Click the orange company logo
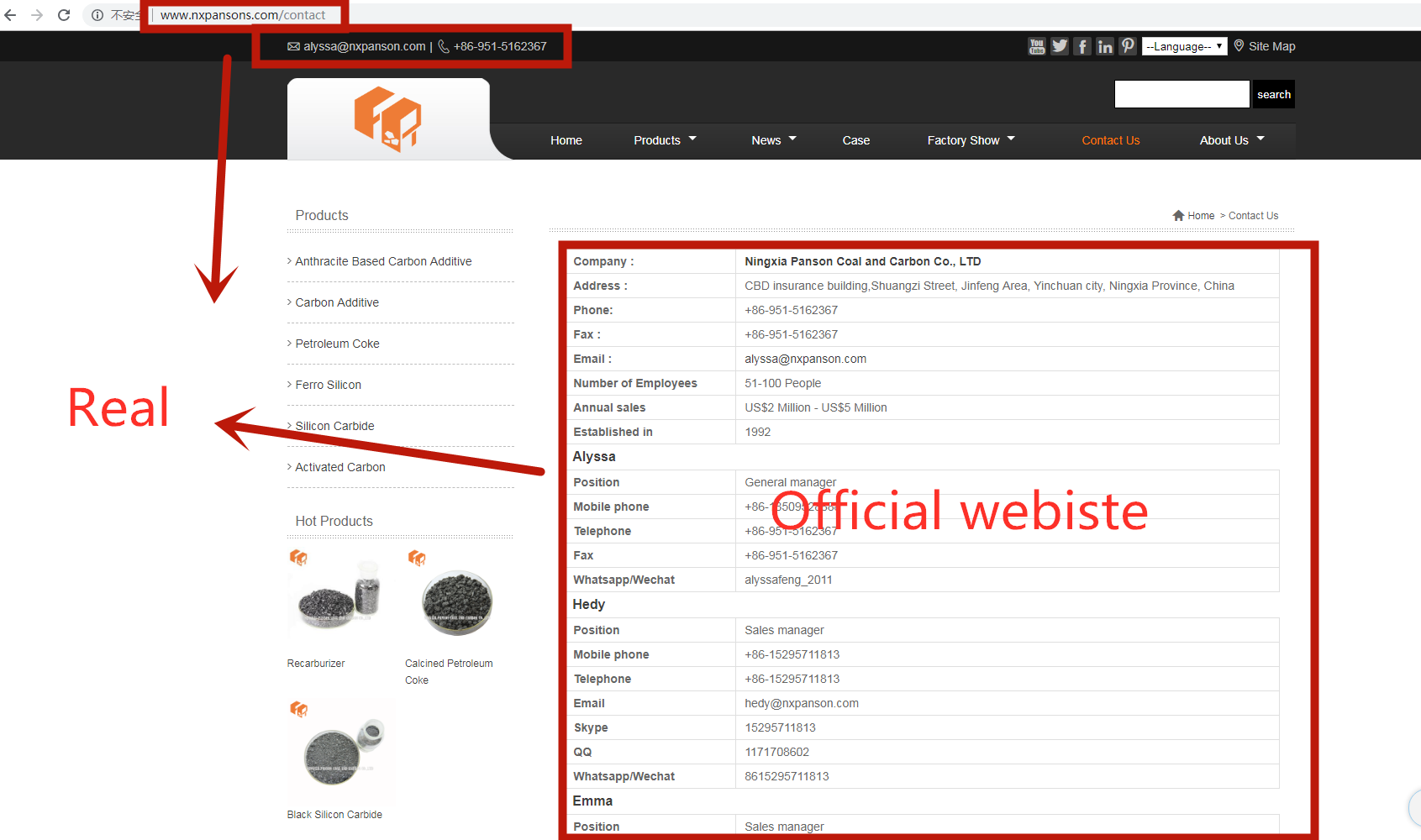Screen dimensions: 1421x840 (x=387, y=118)
